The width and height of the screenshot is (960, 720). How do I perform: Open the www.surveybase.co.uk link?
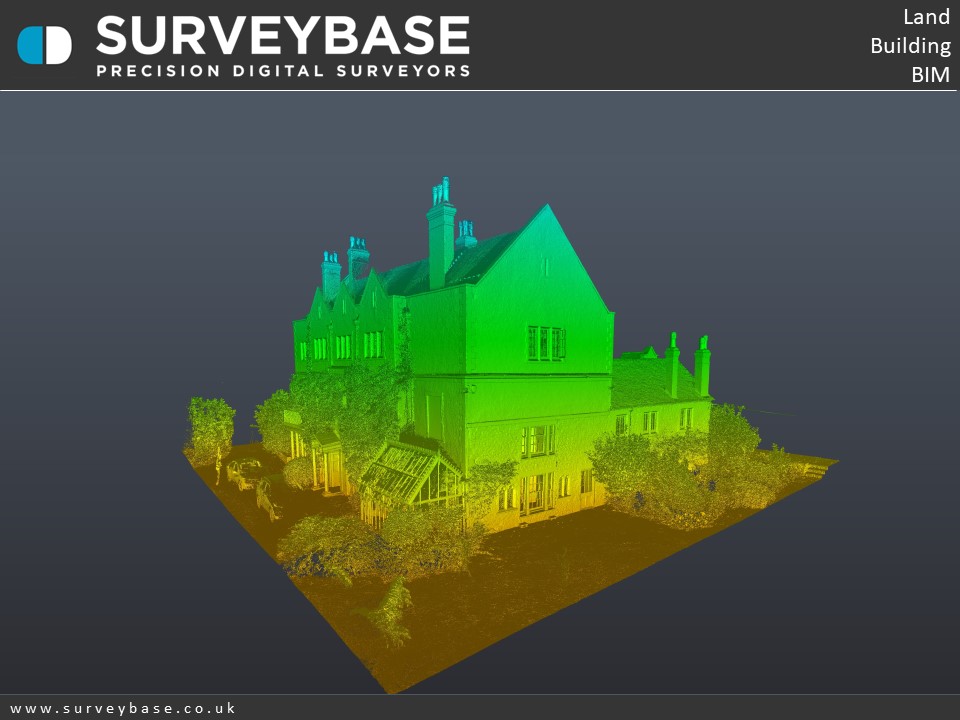[x=122, y=708]
